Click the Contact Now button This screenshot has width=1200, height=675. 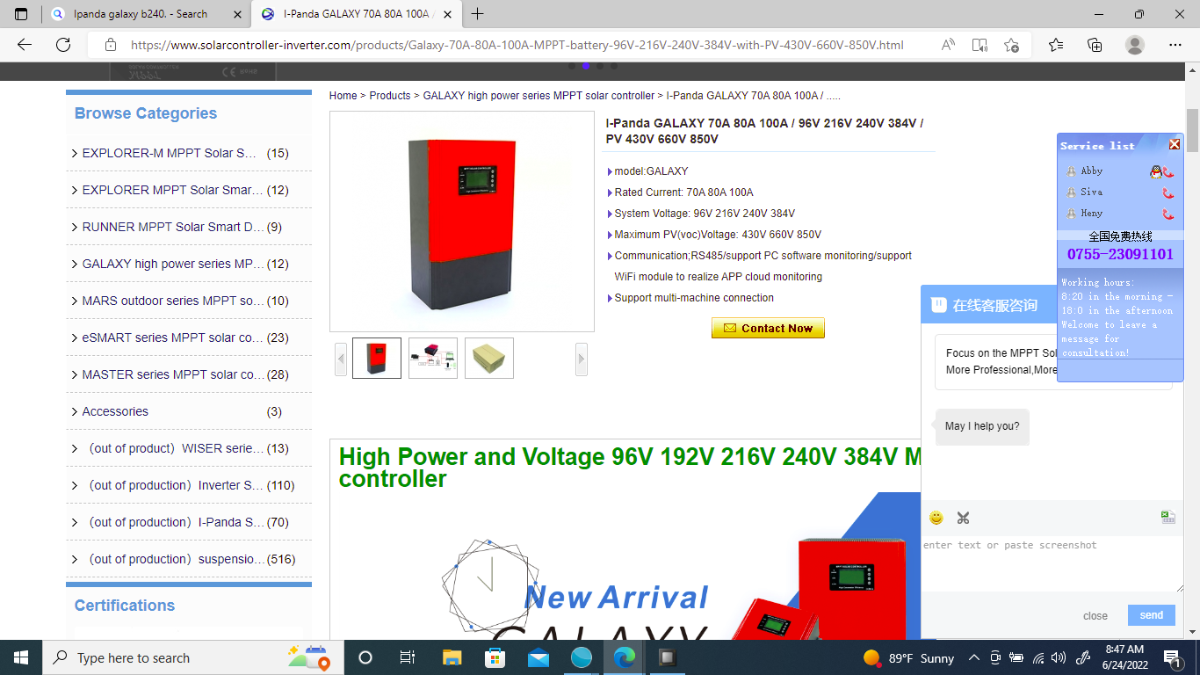[768, 328]
